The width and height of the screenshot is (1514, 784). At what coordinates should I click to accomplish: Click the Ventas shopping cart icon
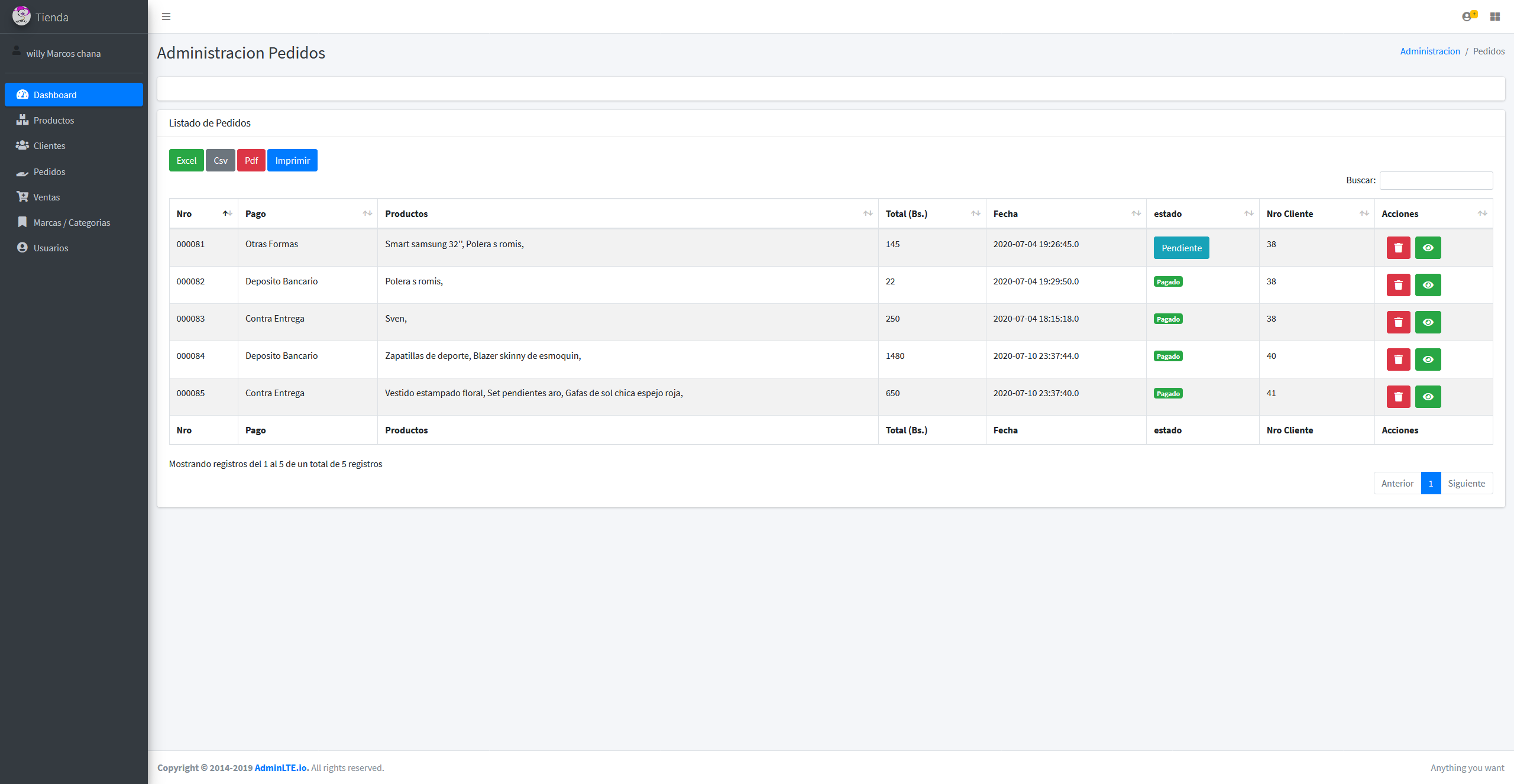[22, 196]
